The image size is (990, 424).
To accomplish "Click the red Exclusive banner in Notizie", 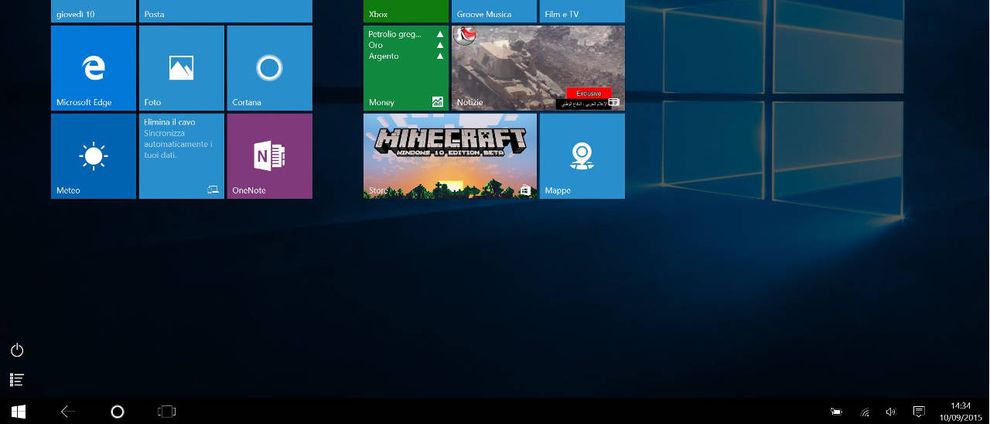I will [x=589, y=93].
